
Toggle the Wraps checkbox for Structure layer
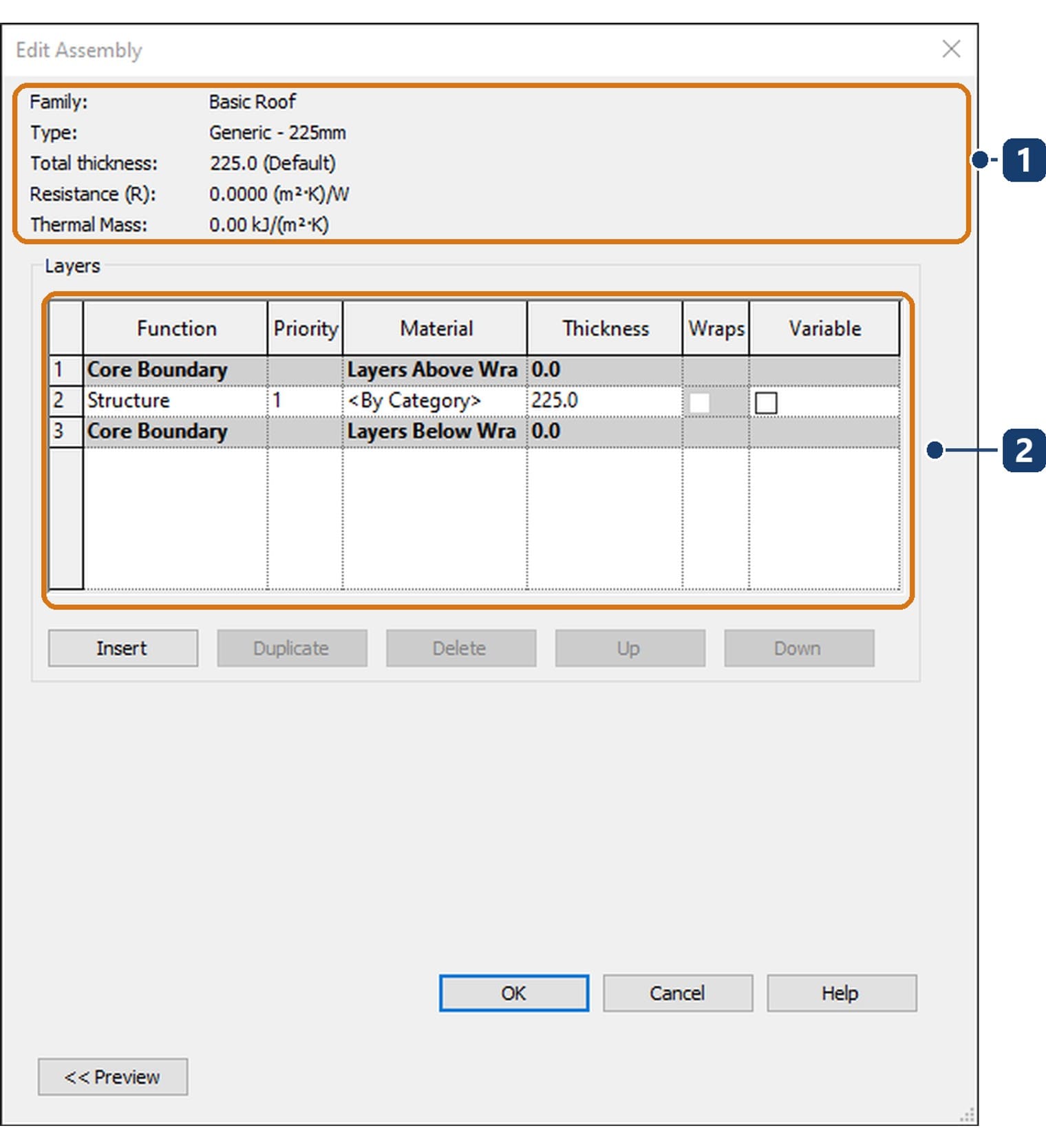pos(699,403)
